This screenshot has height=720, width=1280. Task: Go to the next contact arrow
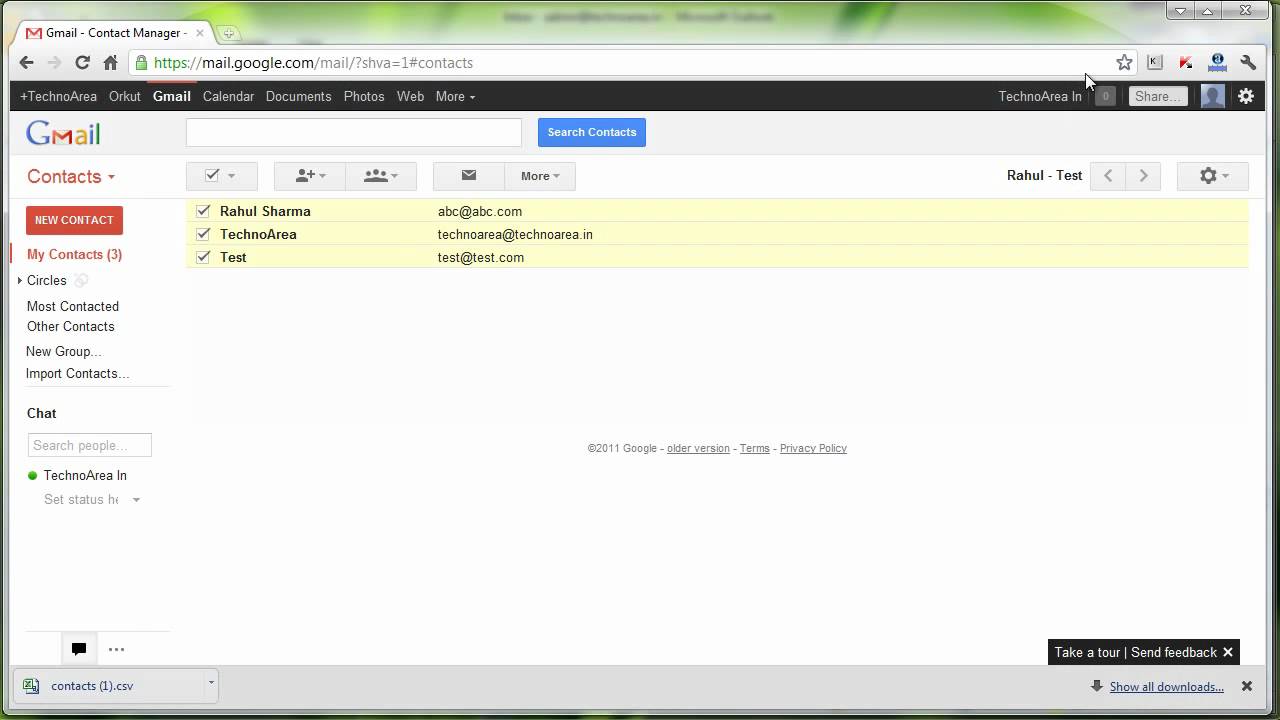point(1143,175)
